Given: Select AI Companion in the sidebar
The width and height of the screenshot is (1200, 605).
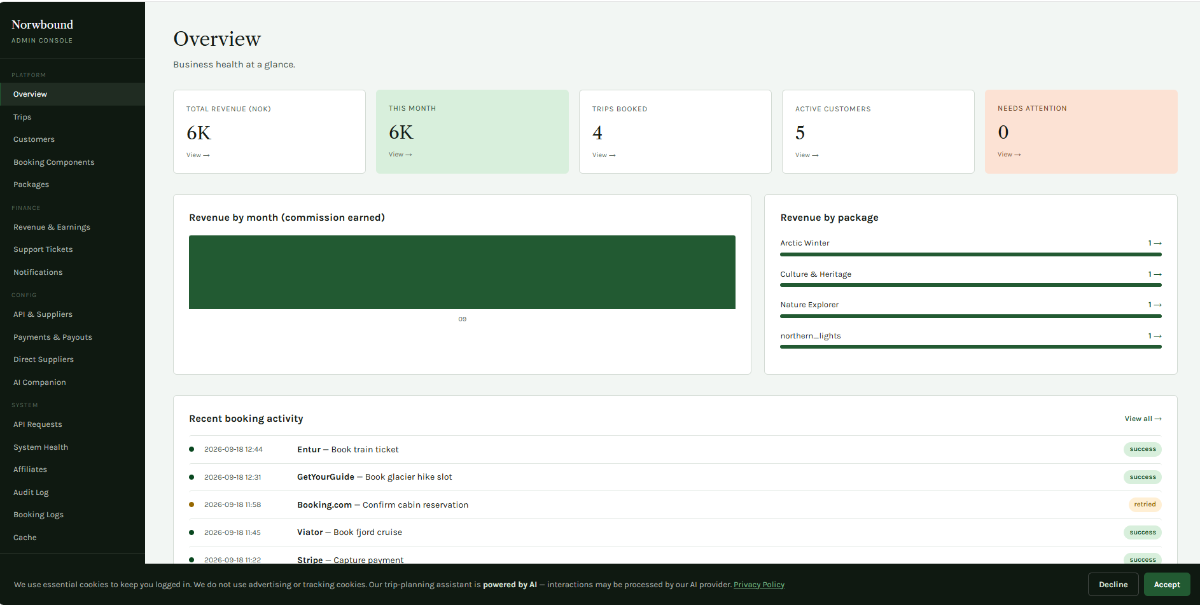Looking at the screenshot, I should [40, 382].
